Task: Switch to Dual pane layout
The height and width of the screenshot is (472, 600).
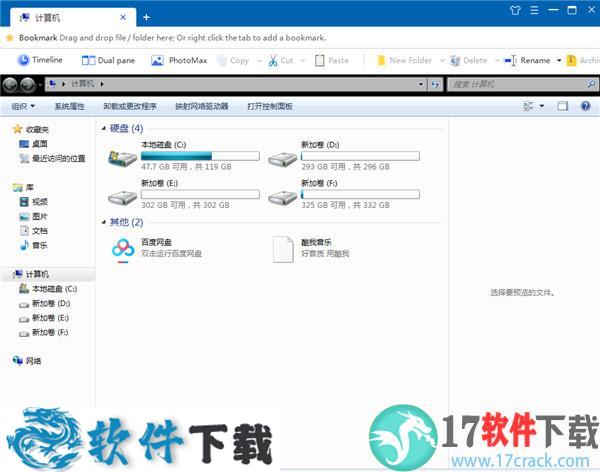Action: (108, 60)
